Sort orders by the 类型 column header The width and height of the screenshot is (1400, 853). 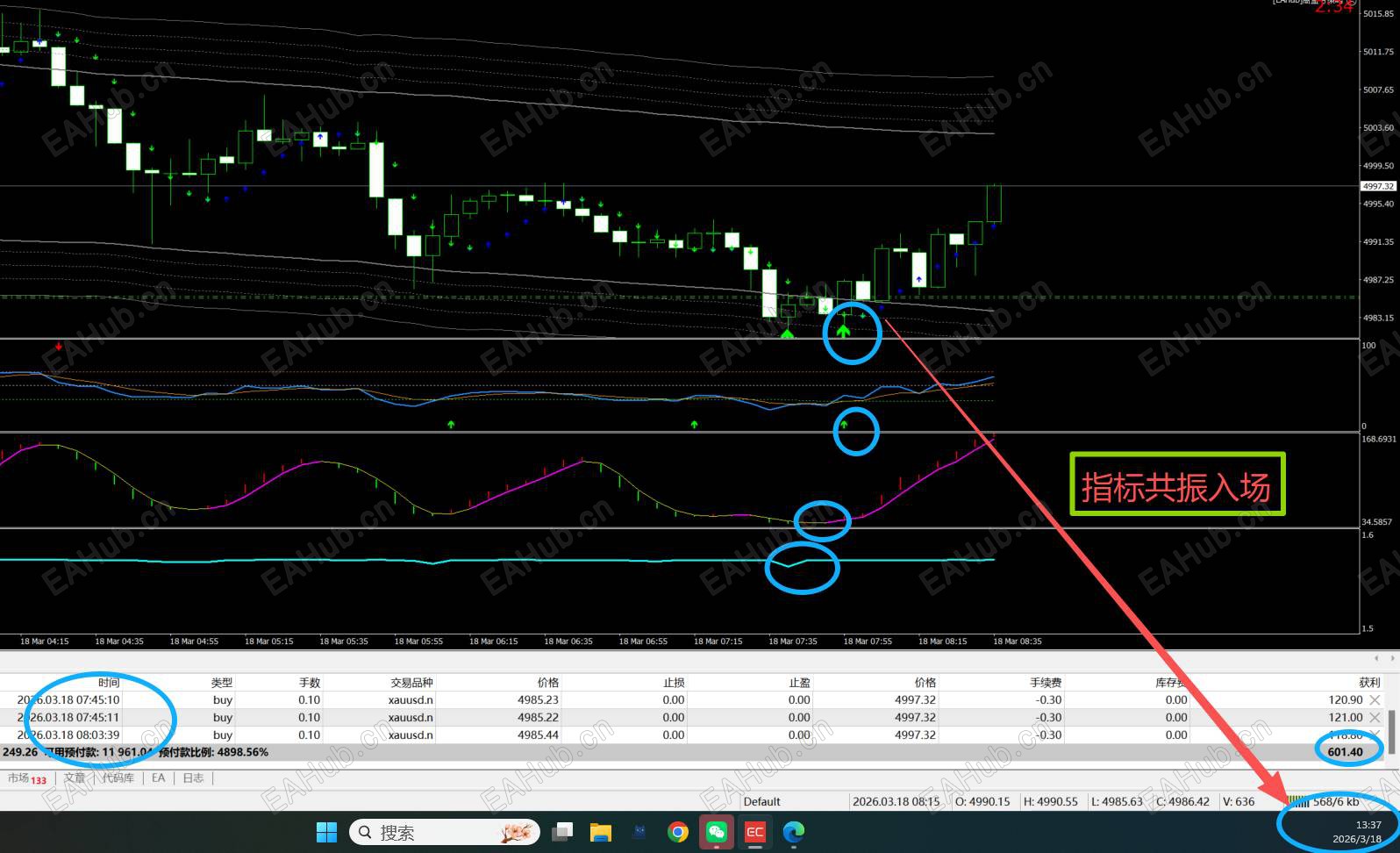click(222, 682)
